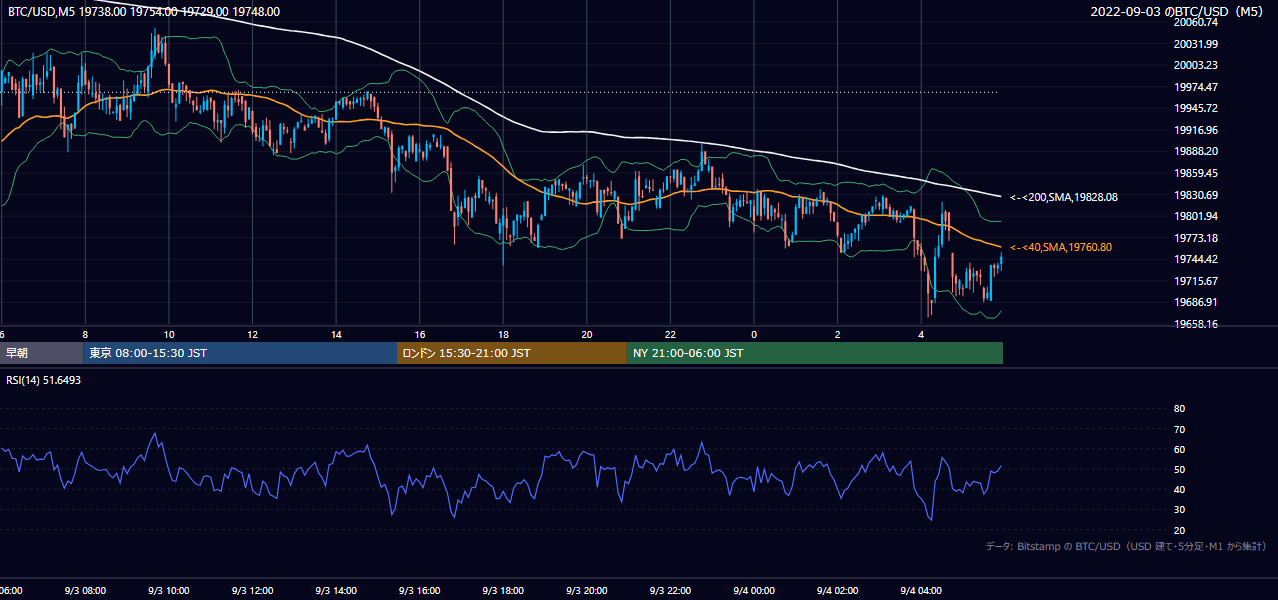The width and height of the screenshot is (1278, 600).
Task: Click the 40 SMA 19760.80 label
Action: click(1061, 247)
